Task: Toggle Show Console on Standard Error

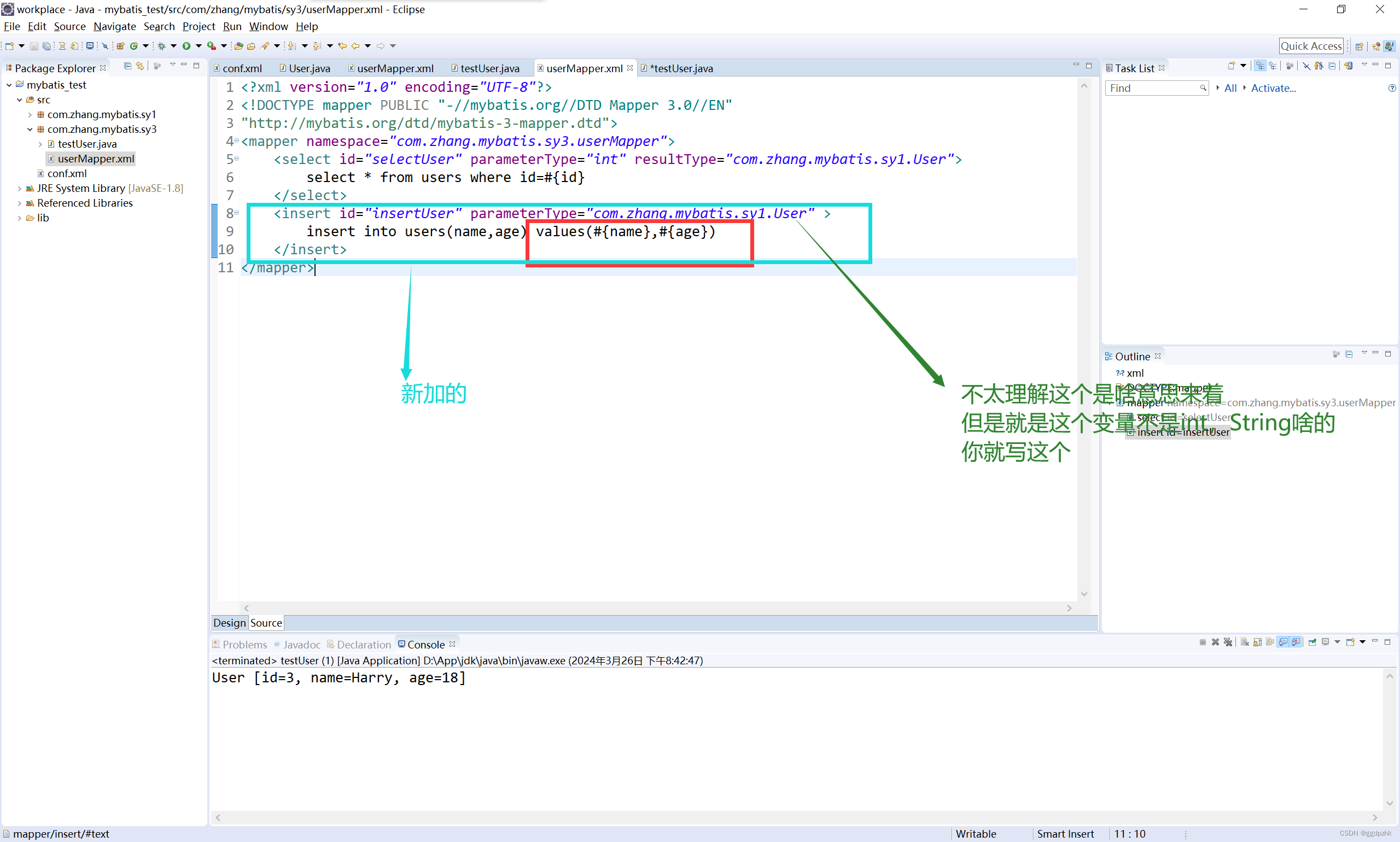Action: click(1296, 642)
